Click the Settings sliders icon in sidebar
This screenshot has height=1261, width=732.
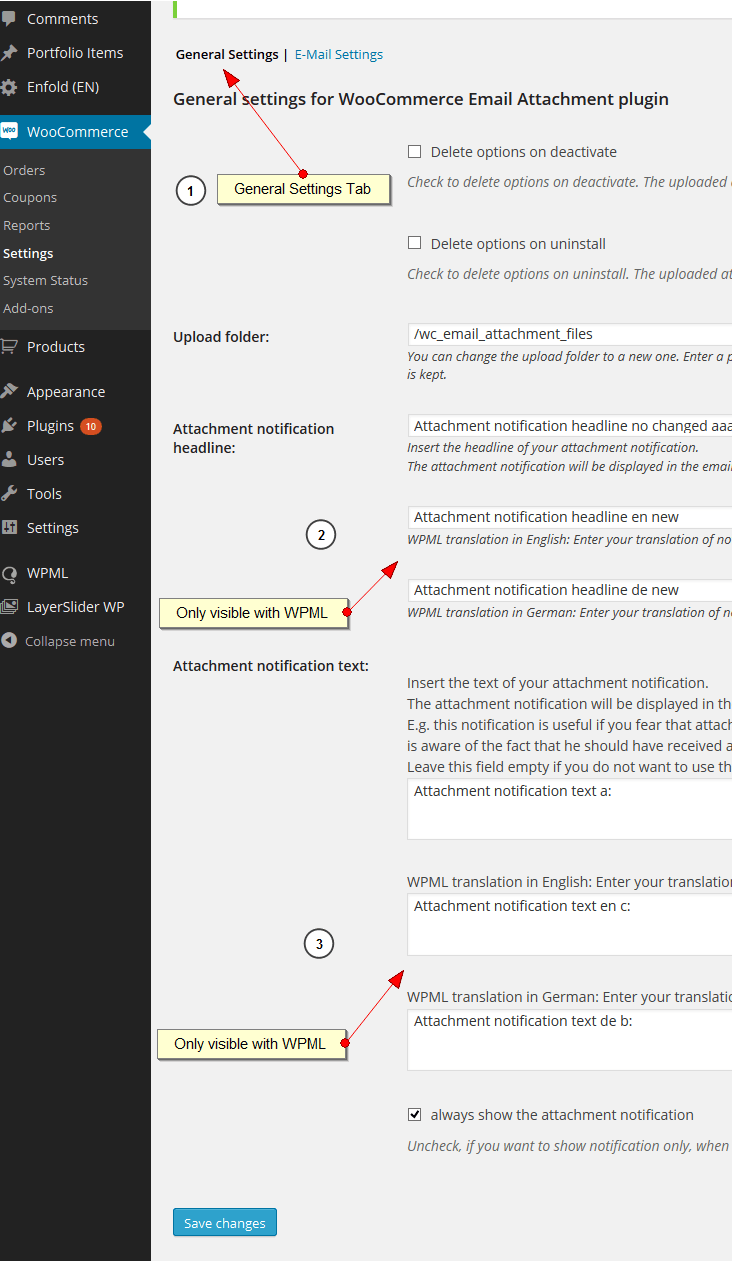[9, 528]
